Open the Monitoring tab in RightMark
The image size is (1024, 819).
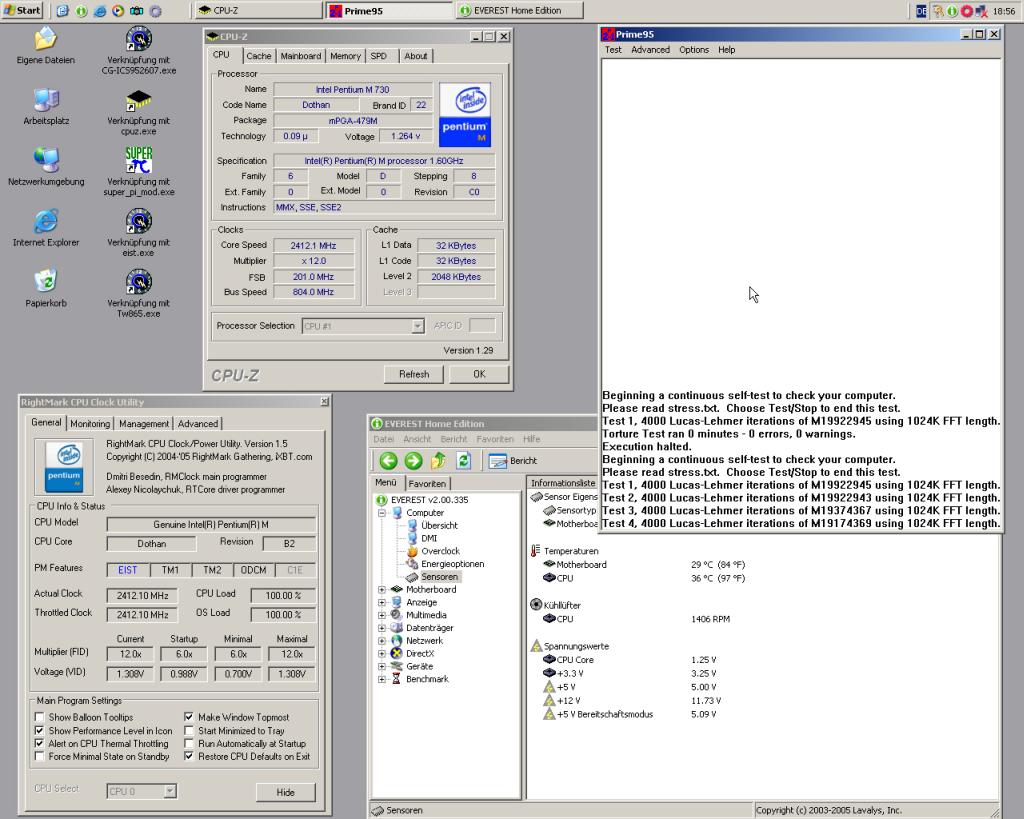pos(90,424)
